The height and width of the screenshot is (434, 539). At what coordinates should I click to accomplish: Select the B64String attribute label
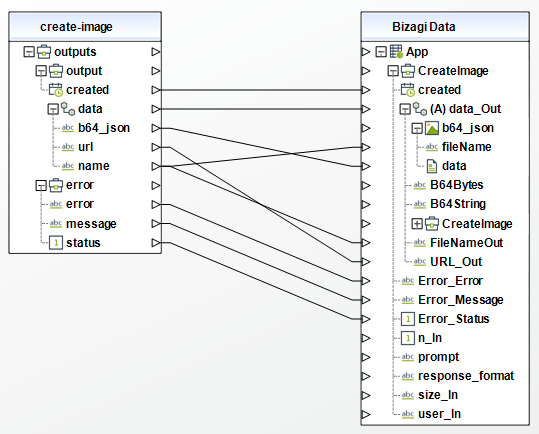458,204
